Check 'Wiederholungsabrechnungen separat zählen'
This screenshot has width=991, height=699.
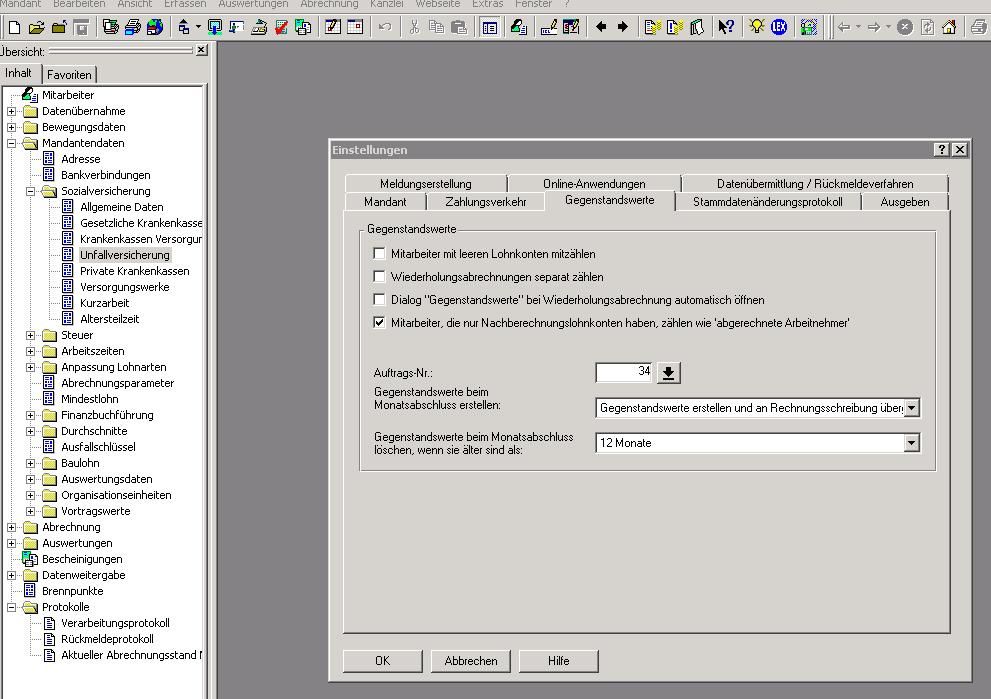click(x=379, y=277)
